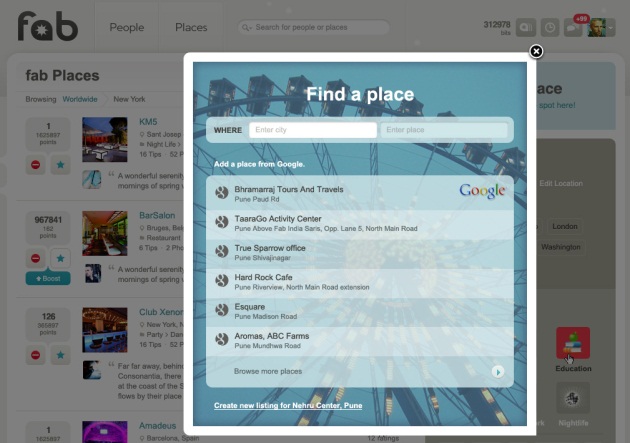Click the reviewer avatar under Club Xenon
The height and width of the screenshot is (443, 630).
(92, 370)
